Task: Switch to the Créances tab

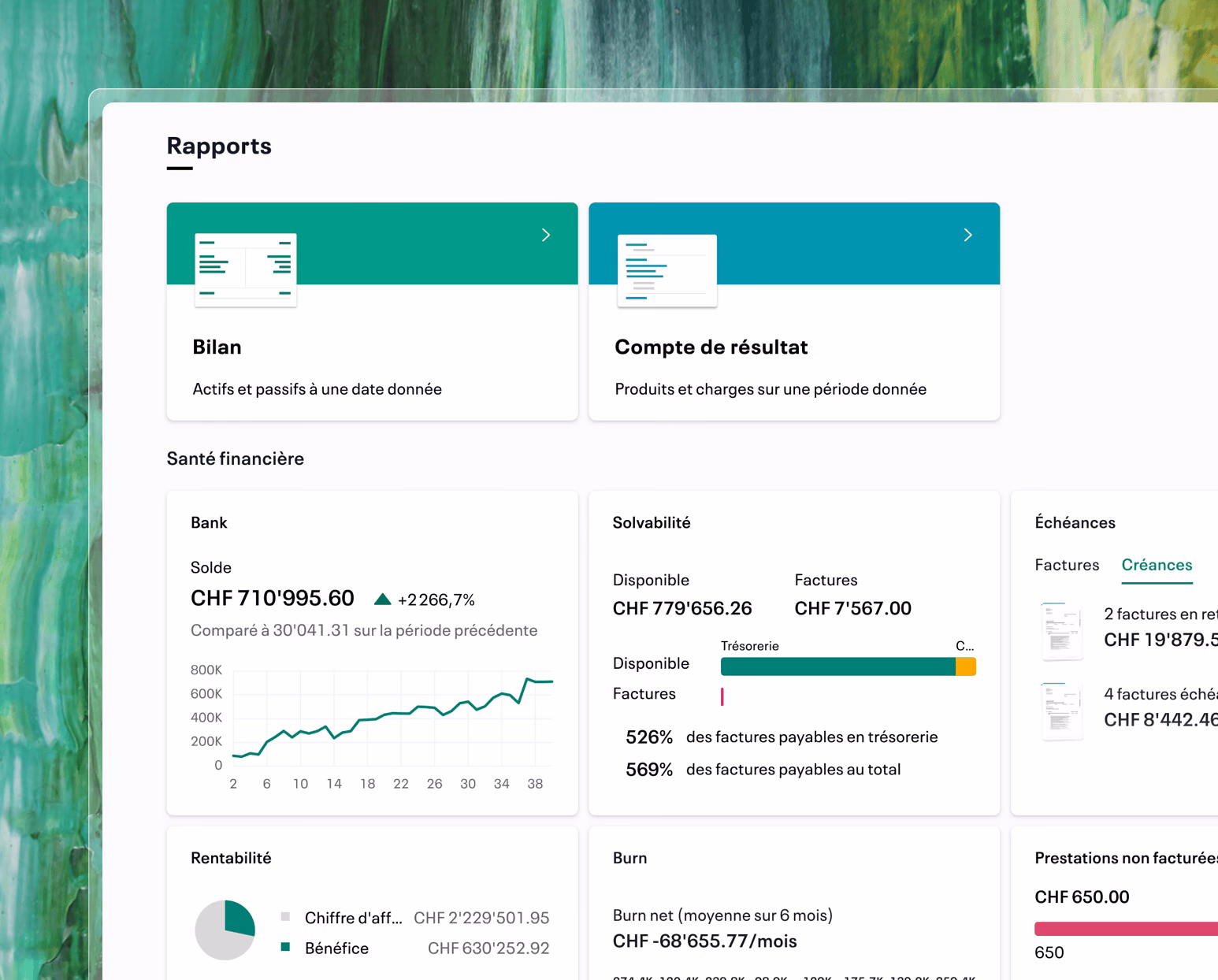Action: pyautogui.click(x=1157, y=565)
